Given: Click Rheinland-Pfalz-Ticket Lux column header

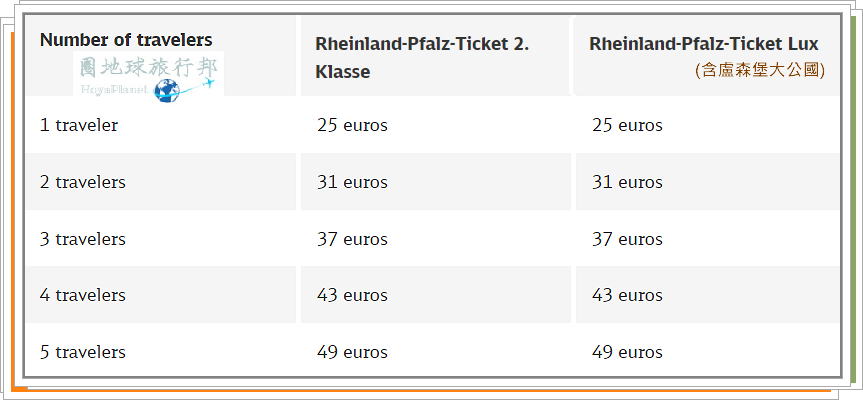Looking at the screenshot, I should pyautogui.click(x=703, y=43).
